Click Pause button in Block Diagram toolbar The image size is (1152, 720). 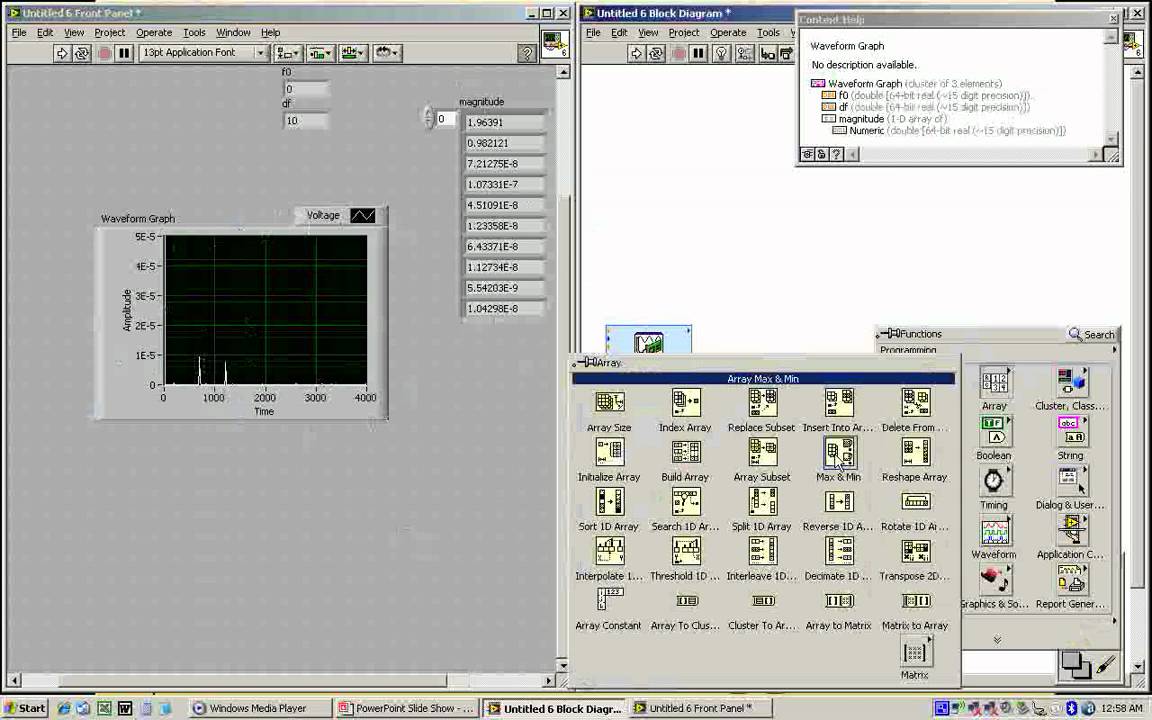(x=698, y=53)
